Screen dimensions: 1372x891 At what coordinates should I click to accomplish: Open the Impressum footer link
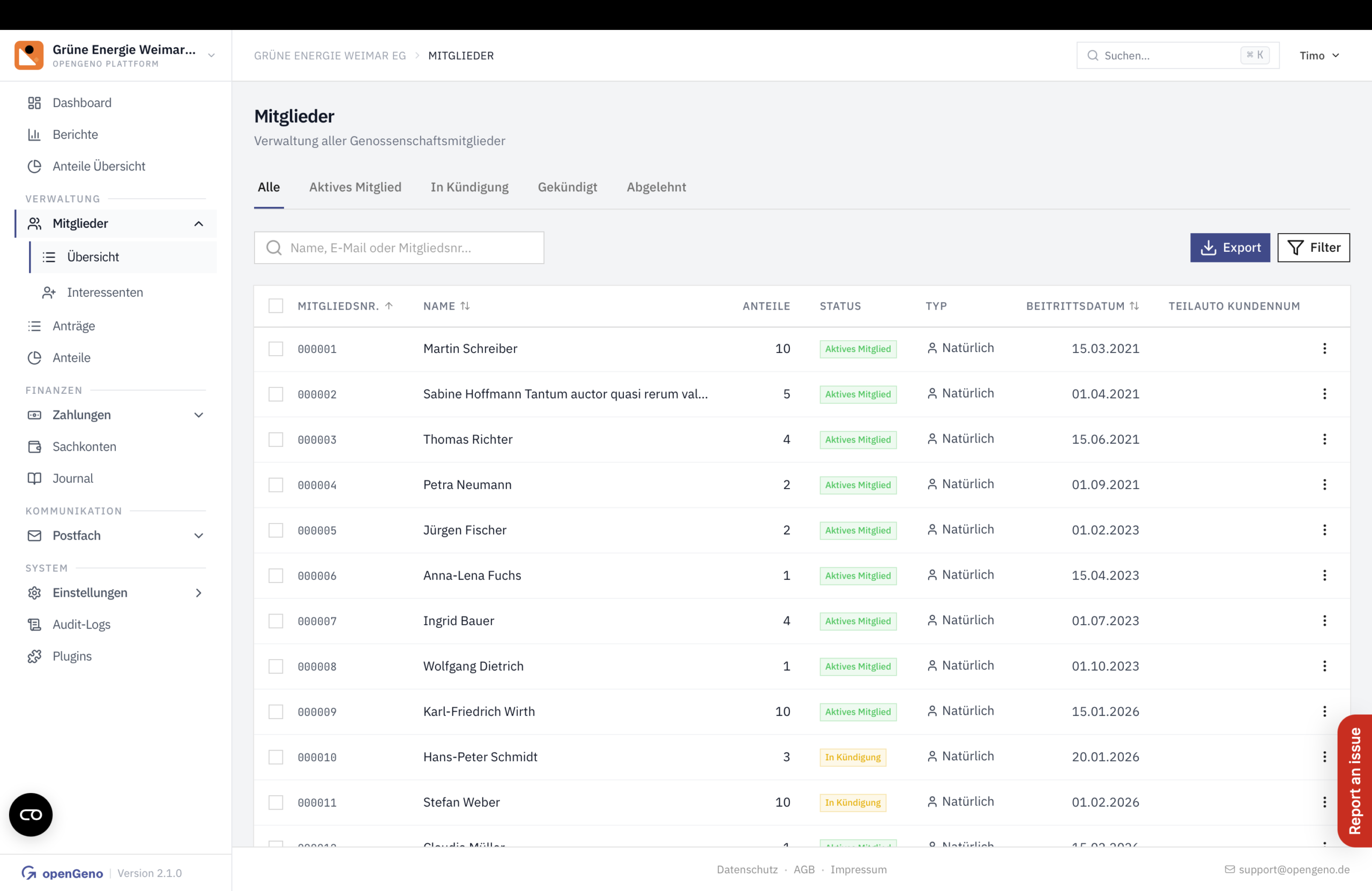[859, 870]
